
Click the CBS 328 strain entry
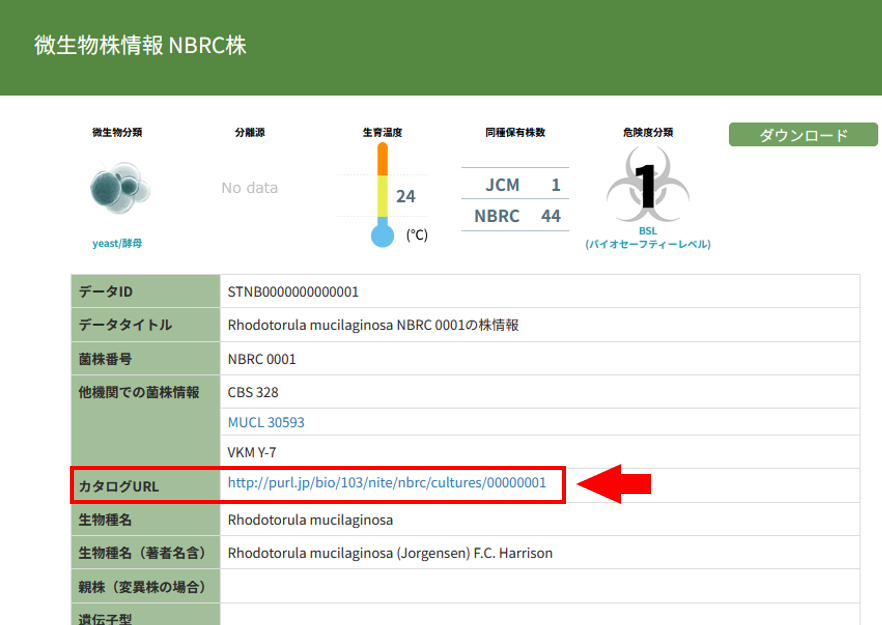(253, 392)
